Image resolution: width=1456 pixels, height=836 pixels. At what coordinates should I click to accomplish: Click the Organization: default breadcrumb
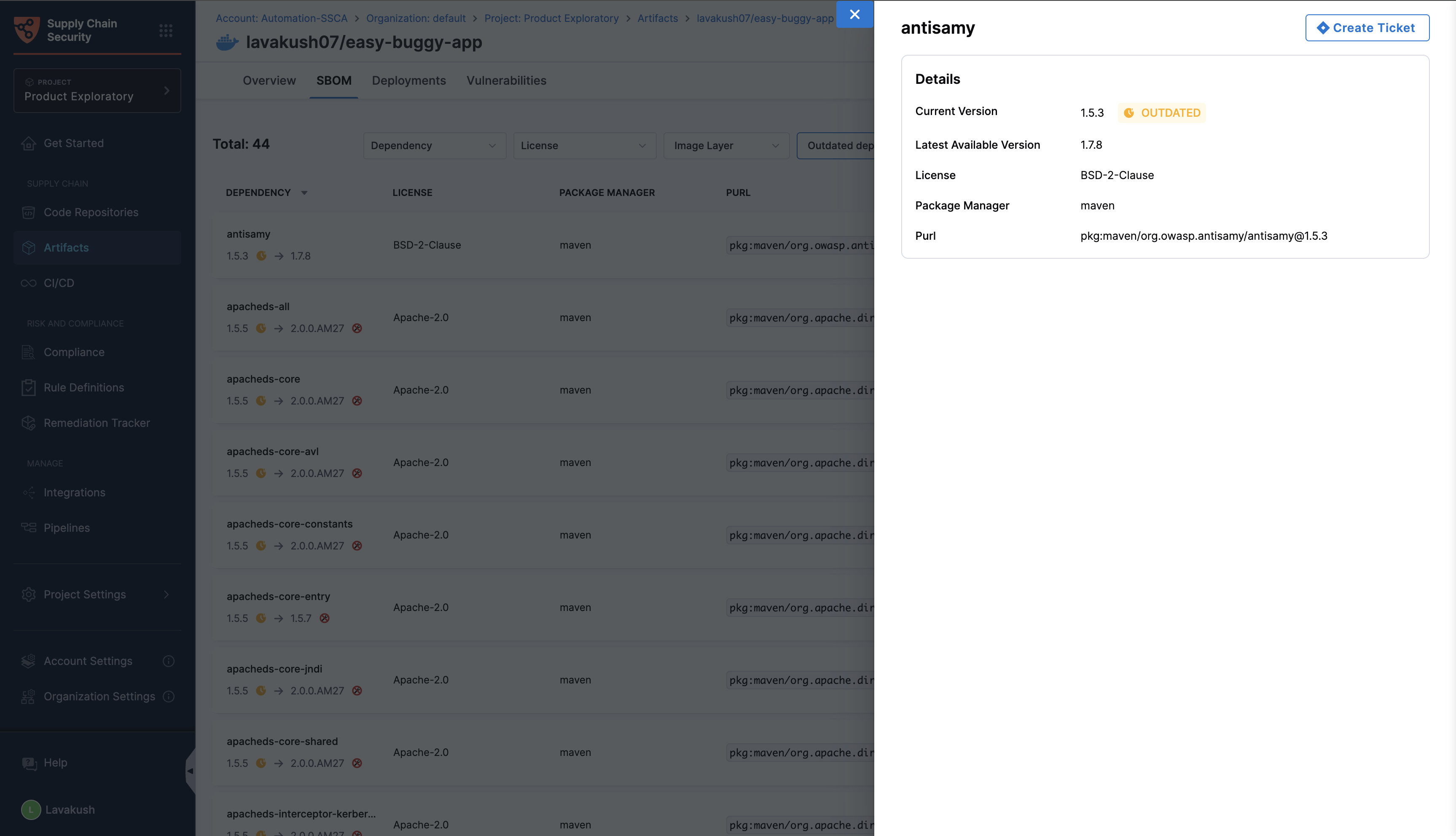coord(416,19)
